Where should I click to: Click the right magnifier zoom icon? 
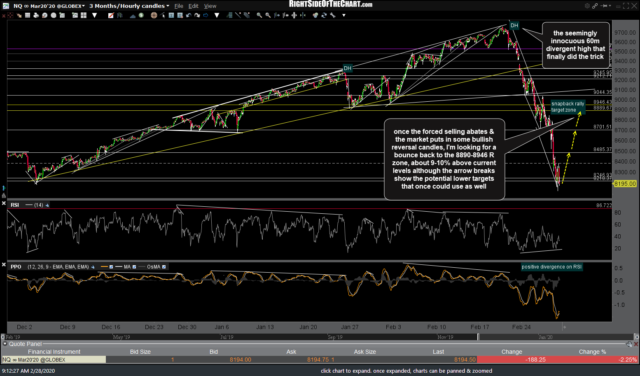[268, 15]
